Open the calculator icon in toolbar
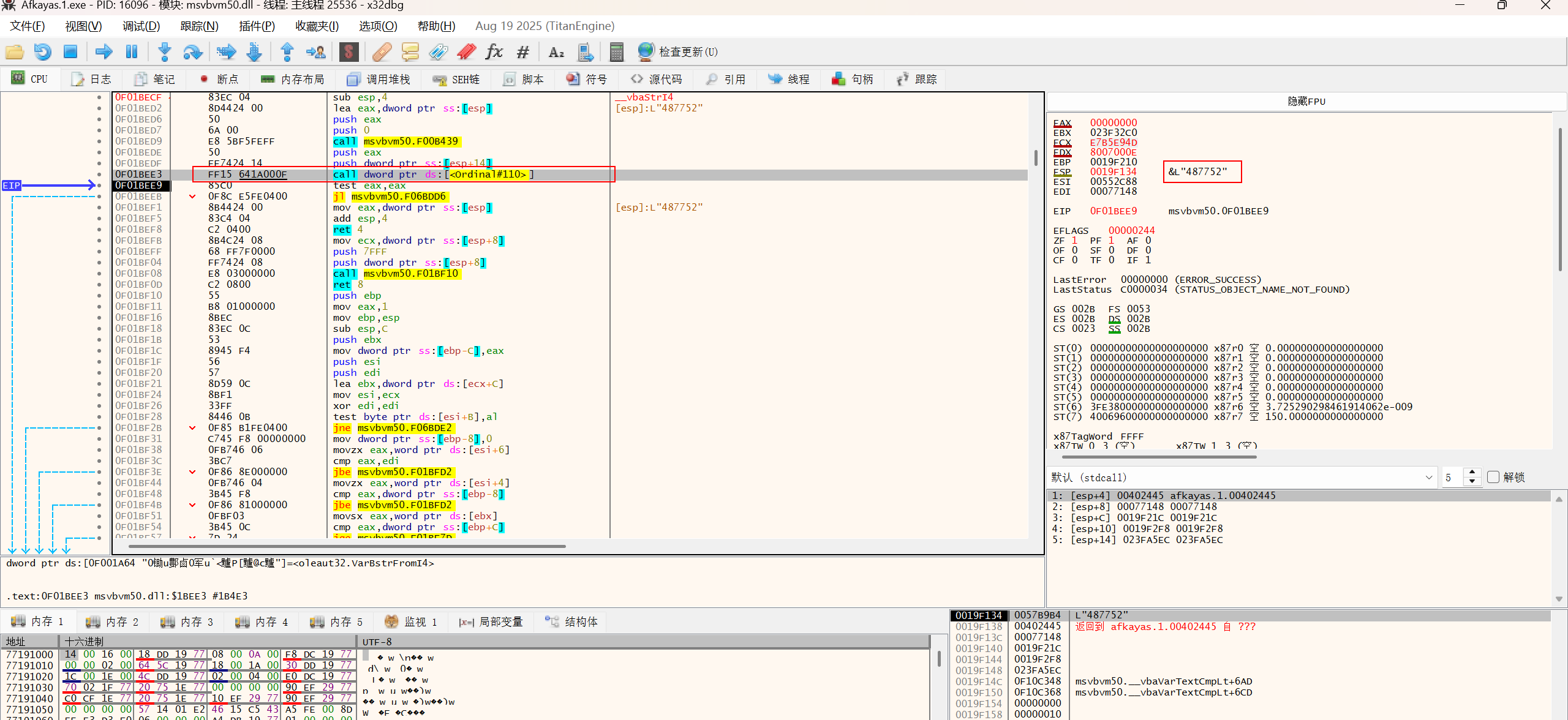Image resolution: width=1568 pixels, height=720 pixels. [616, 52]
